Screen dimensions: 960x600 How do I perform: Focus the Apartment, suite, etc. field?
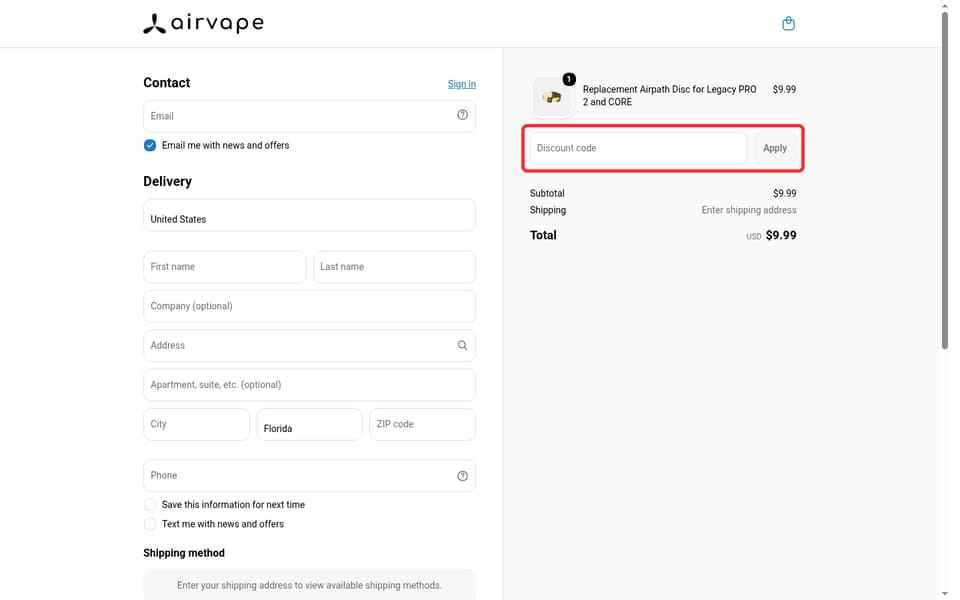coord(309,384)
